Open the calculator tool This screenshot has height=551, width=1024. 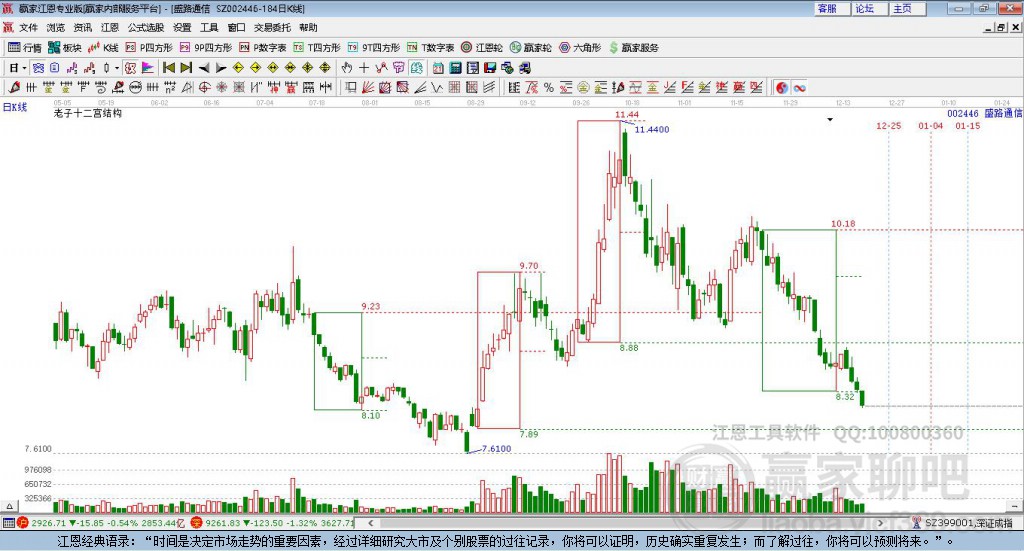[x=455, y=68]
